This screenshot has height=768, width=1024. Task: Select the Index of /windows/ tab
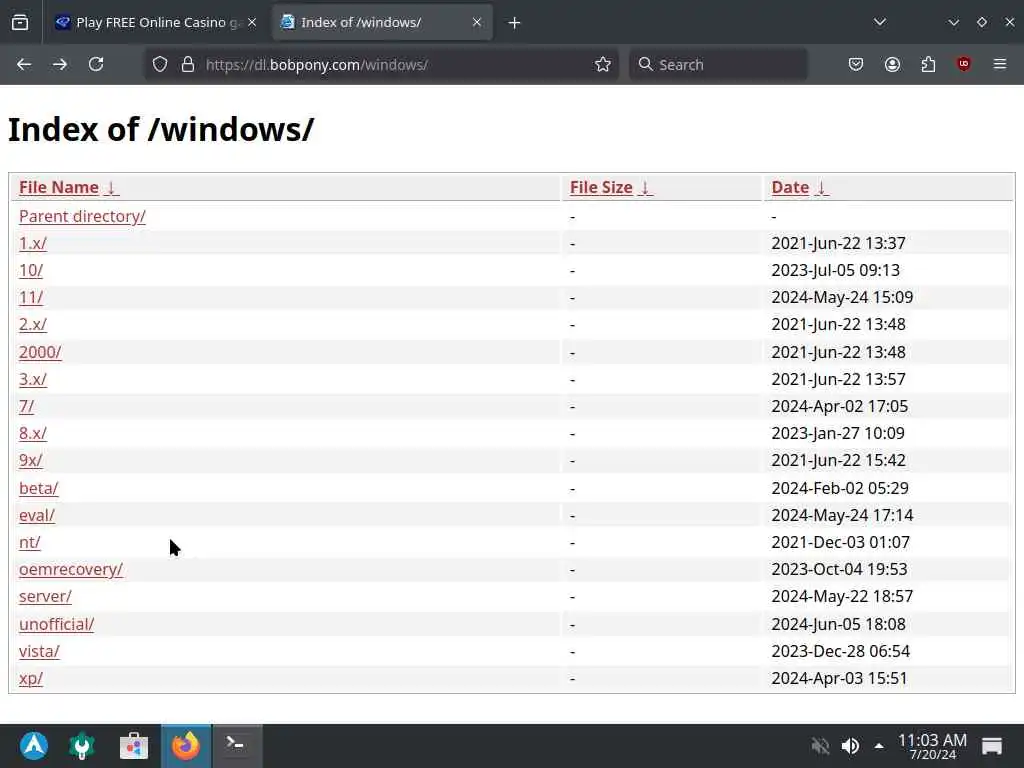pyautogui.click(x=382, y=23)
